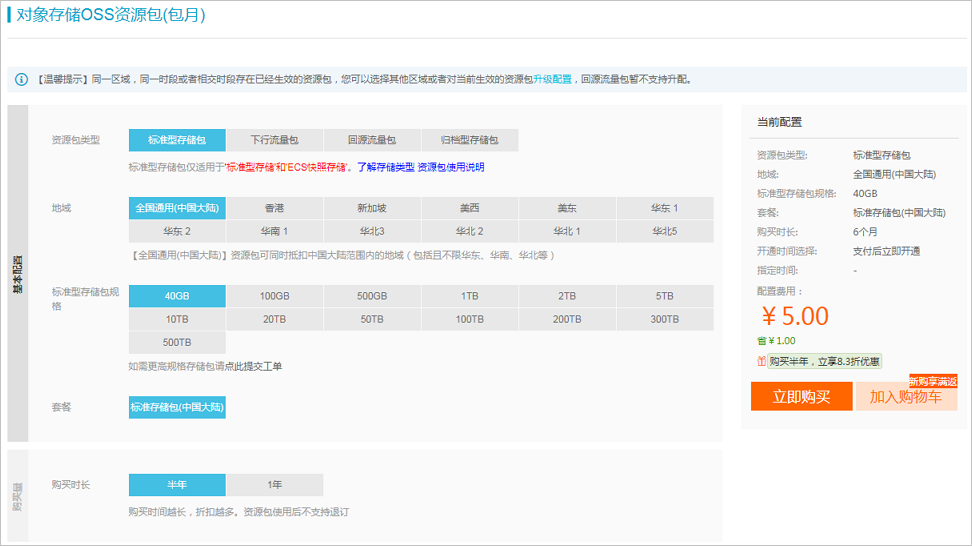Select the 2TB storage package size
This screenshot has height=546, width=972.
tap(567, 296)
